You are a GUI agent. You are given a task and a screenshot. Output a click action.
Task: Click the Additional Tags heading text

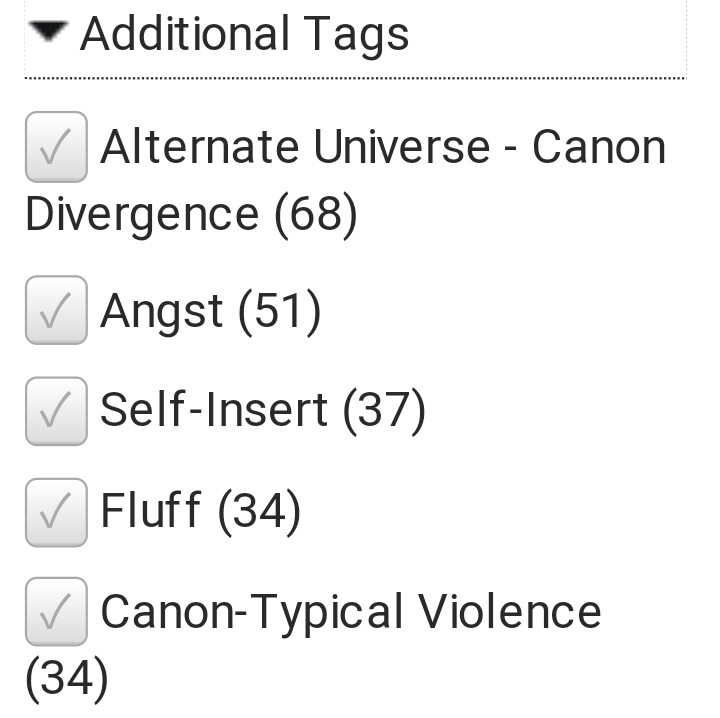(244, 33)
